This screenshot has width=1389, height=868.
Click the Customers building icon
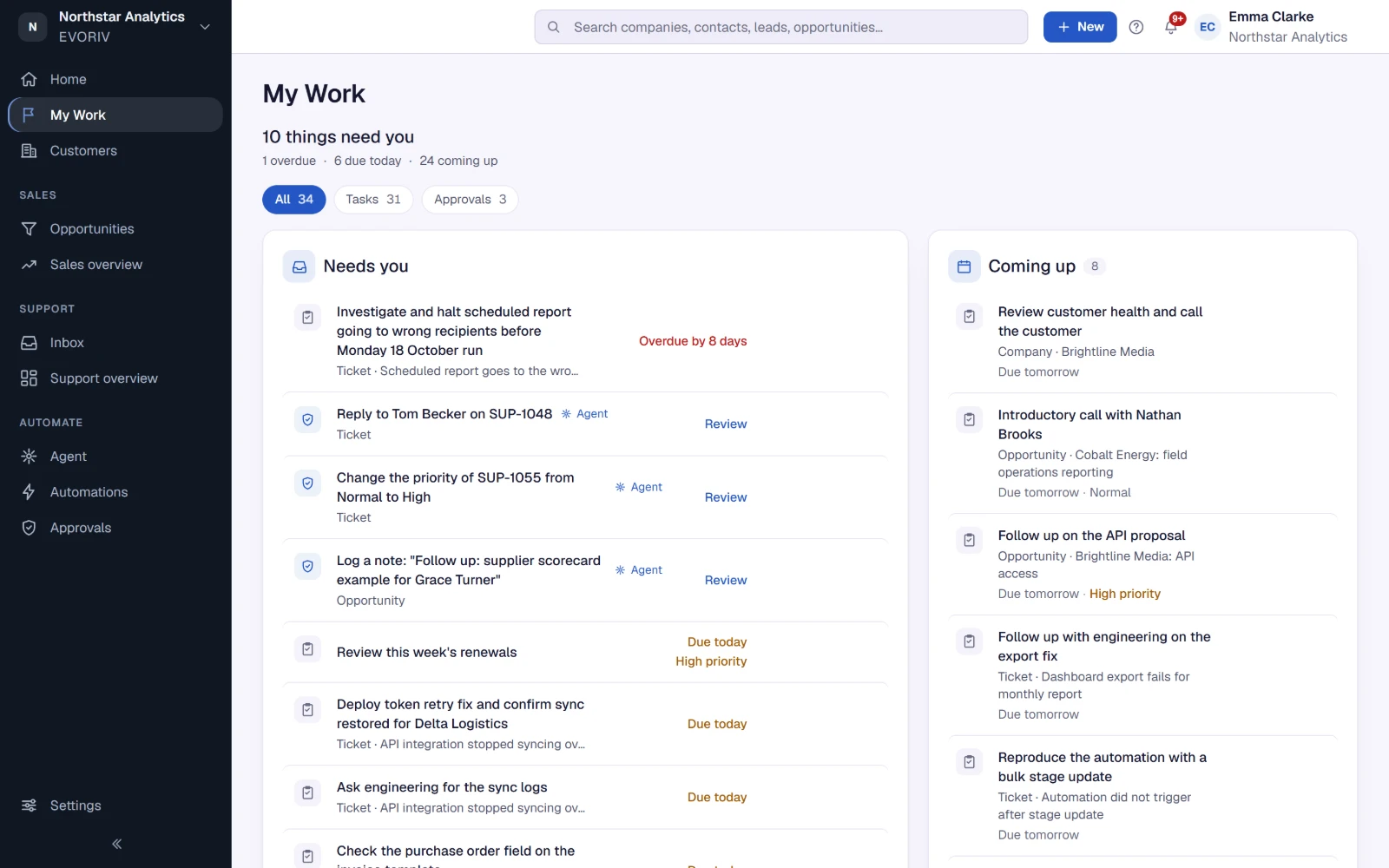[29, 150]
